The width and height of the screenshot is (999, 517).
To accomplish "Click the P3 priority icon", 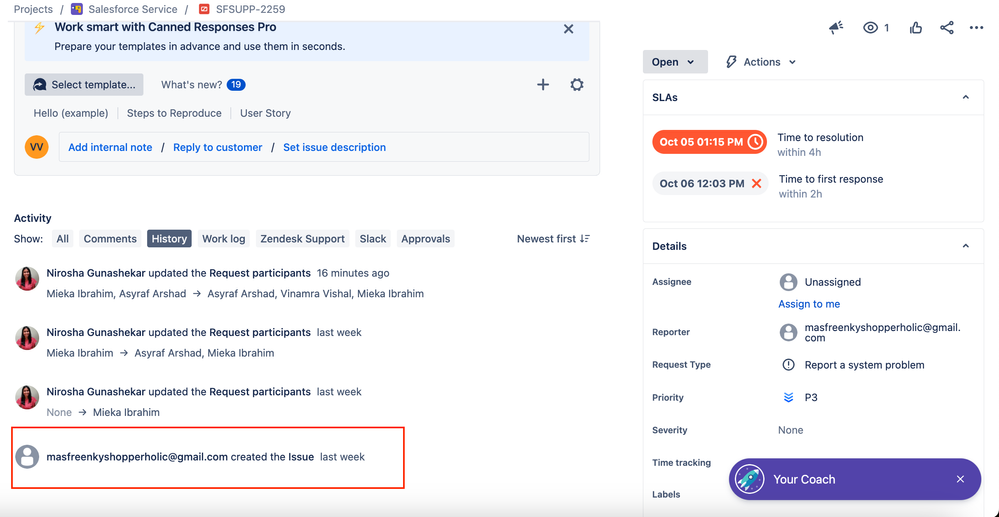I will pos(788,397).
